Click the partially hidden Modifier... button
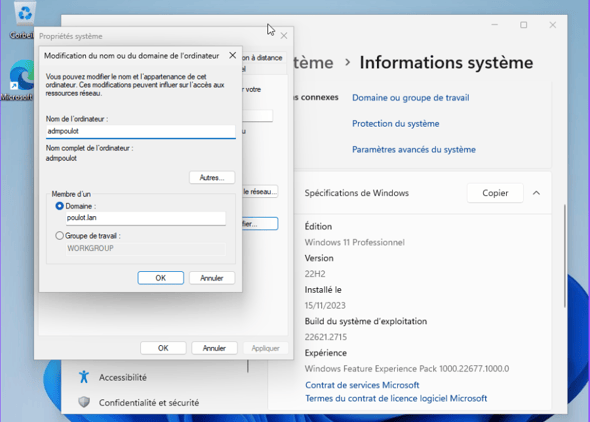Image resolution: width=590 pixels, height=422 pixels. pos(260,224)
